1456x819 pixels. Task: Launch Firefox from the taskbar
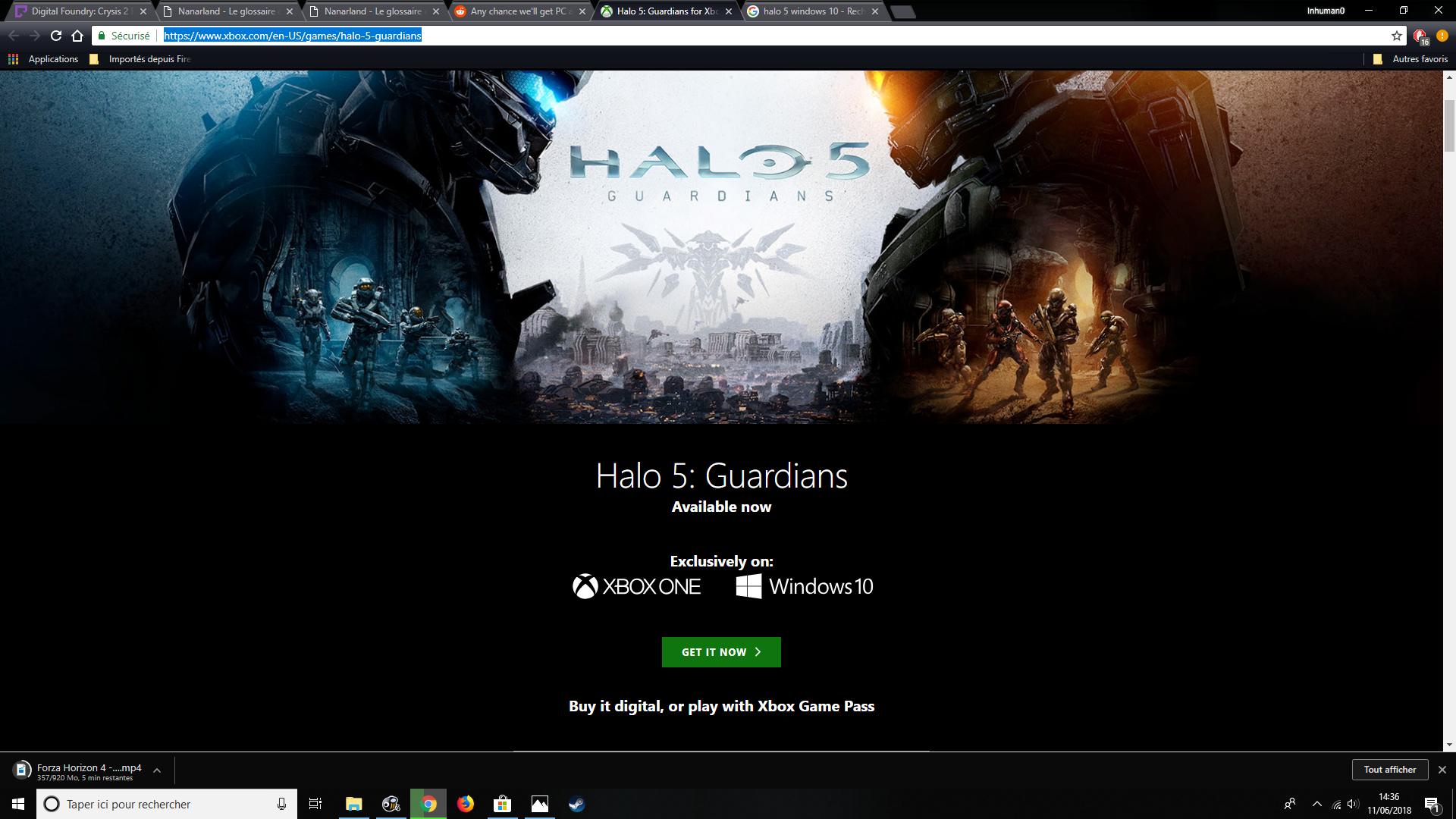point(466,804)
